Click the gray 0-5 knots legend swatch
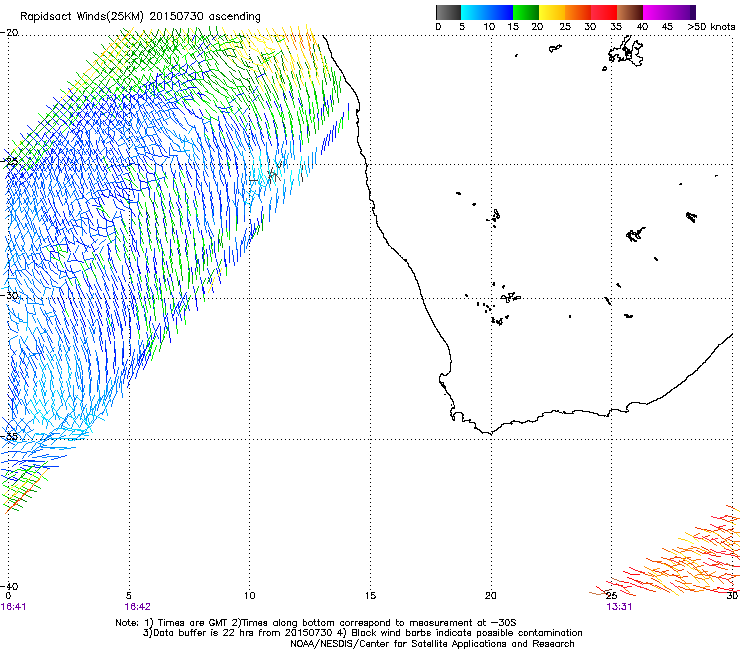The image size is (740, 650). pyautogui.click(x=448, y=12)
